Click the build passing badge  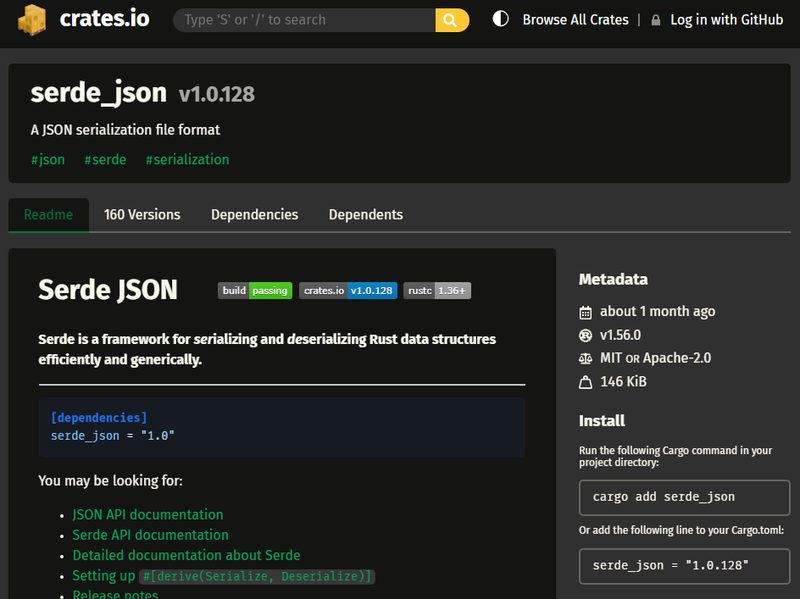(x=255, y=290)
